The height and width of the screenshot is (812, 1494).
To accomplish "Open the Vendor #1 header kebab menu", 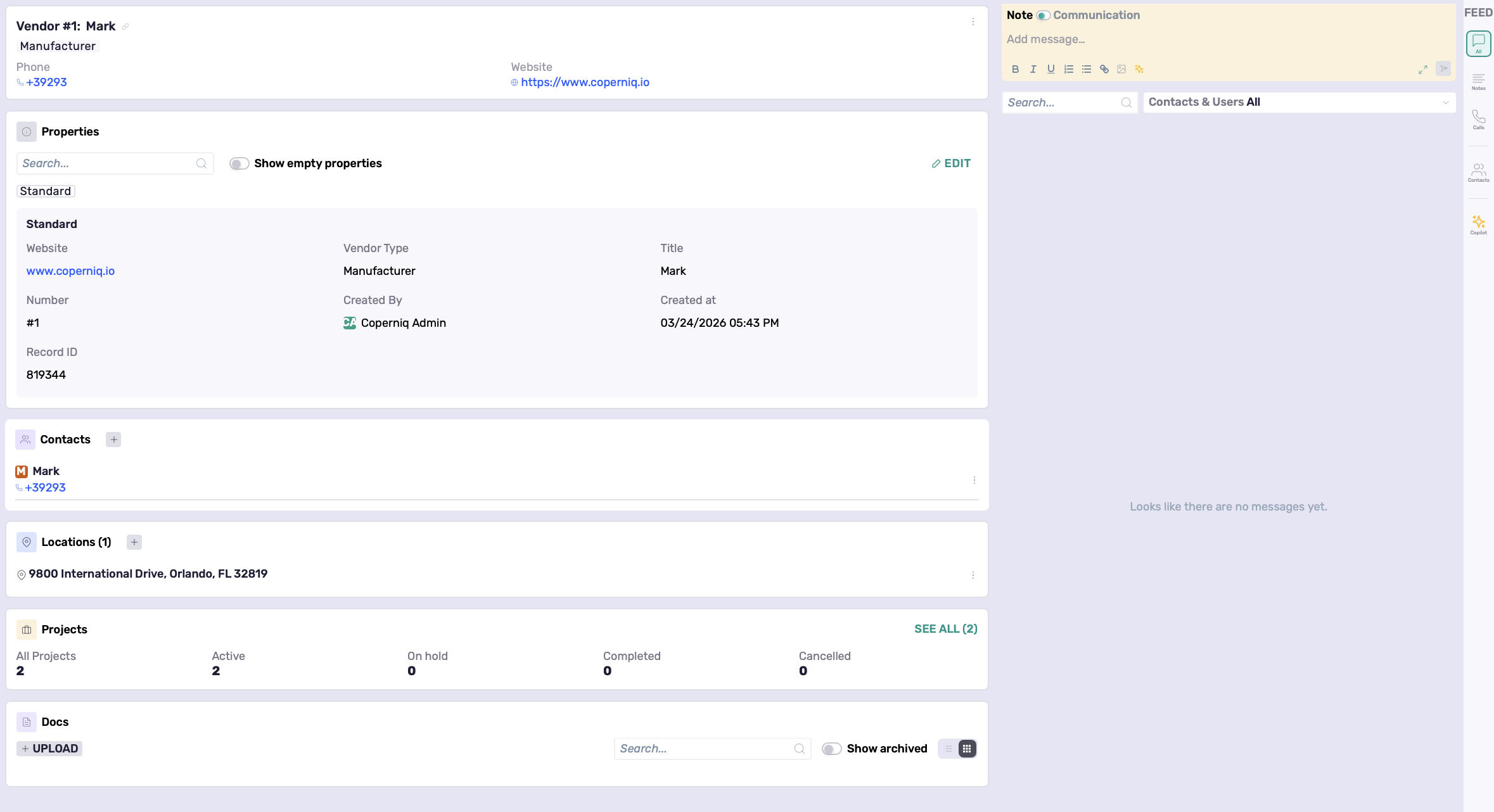I will pyautogui.click(x=973, y=22).
